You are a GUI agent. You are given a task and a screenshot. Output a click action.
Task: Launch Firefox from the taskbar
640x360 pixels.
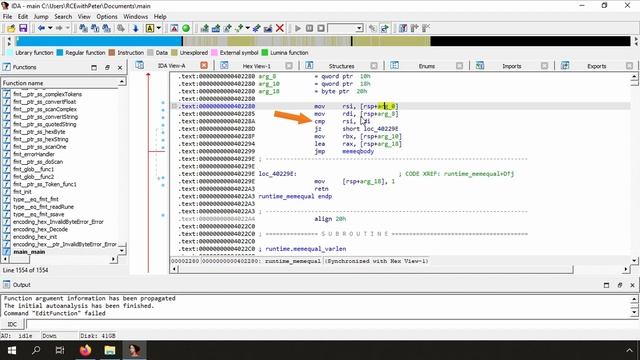pos(85,350)
